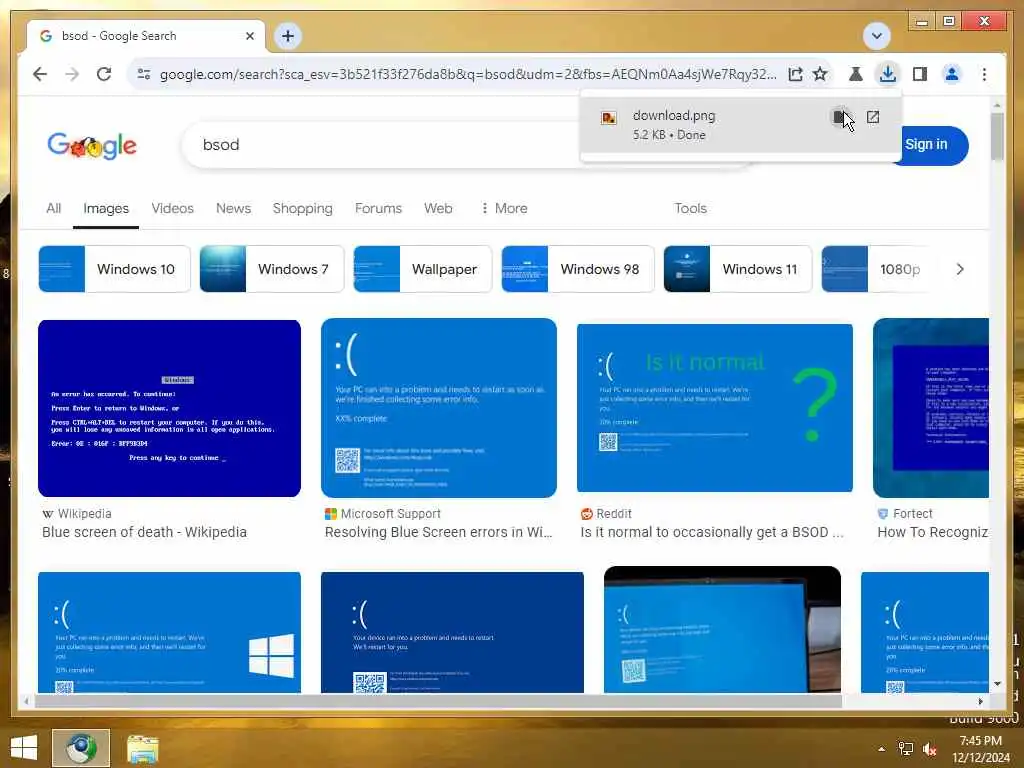Click horizontal scrollbar right arrow

[x=980, y=701]
